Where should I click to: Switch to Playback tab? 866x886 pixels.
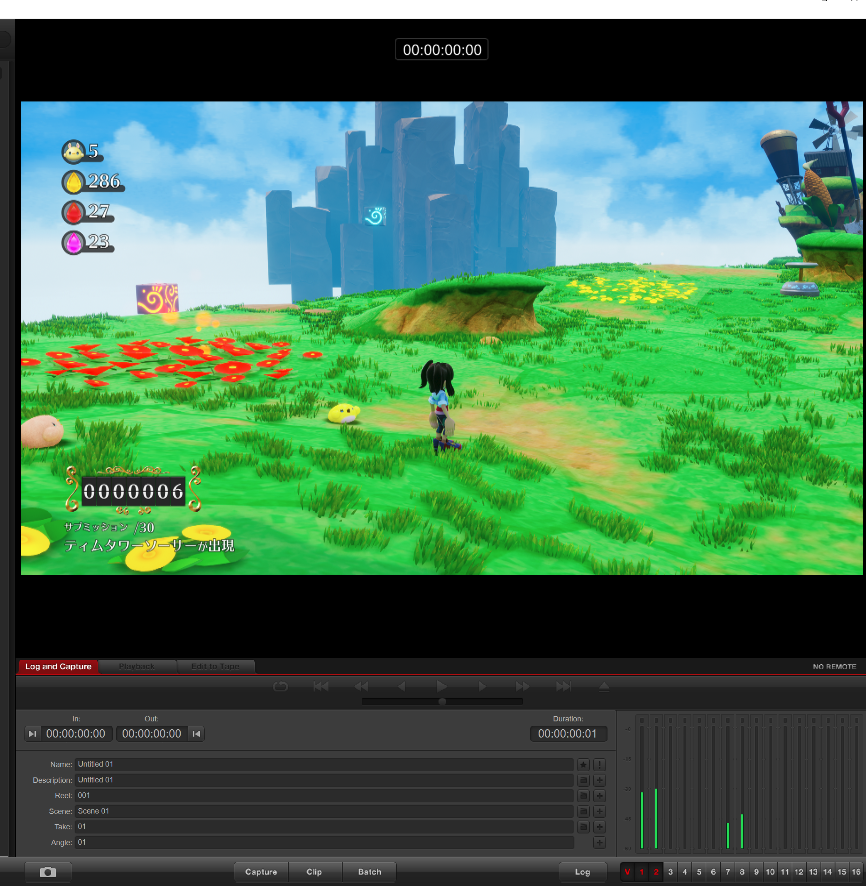[x=137, y=667]
